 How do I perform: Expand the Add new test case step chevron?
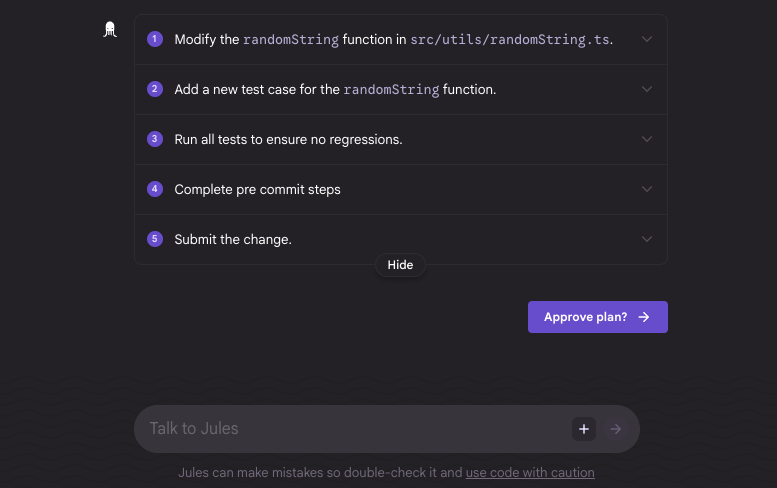(x=647, y=89)
